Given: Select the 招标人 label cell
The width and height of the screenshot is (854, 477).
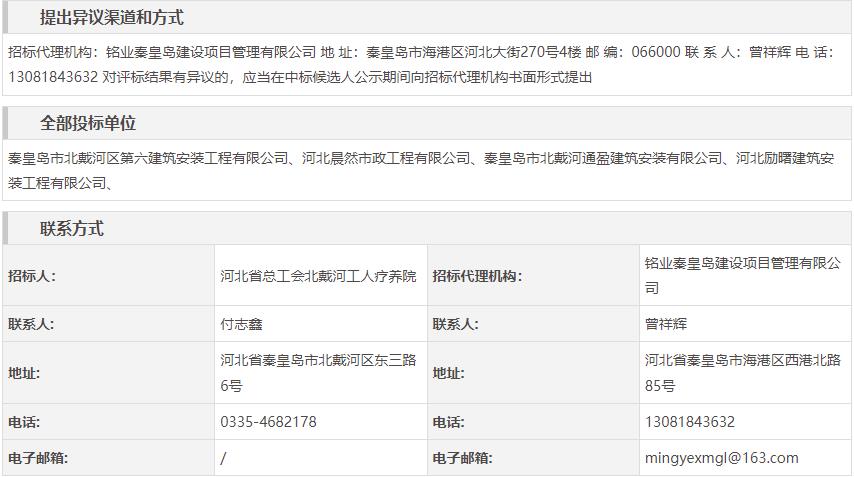Looking at the screenshot, I should tap(32, 276).
